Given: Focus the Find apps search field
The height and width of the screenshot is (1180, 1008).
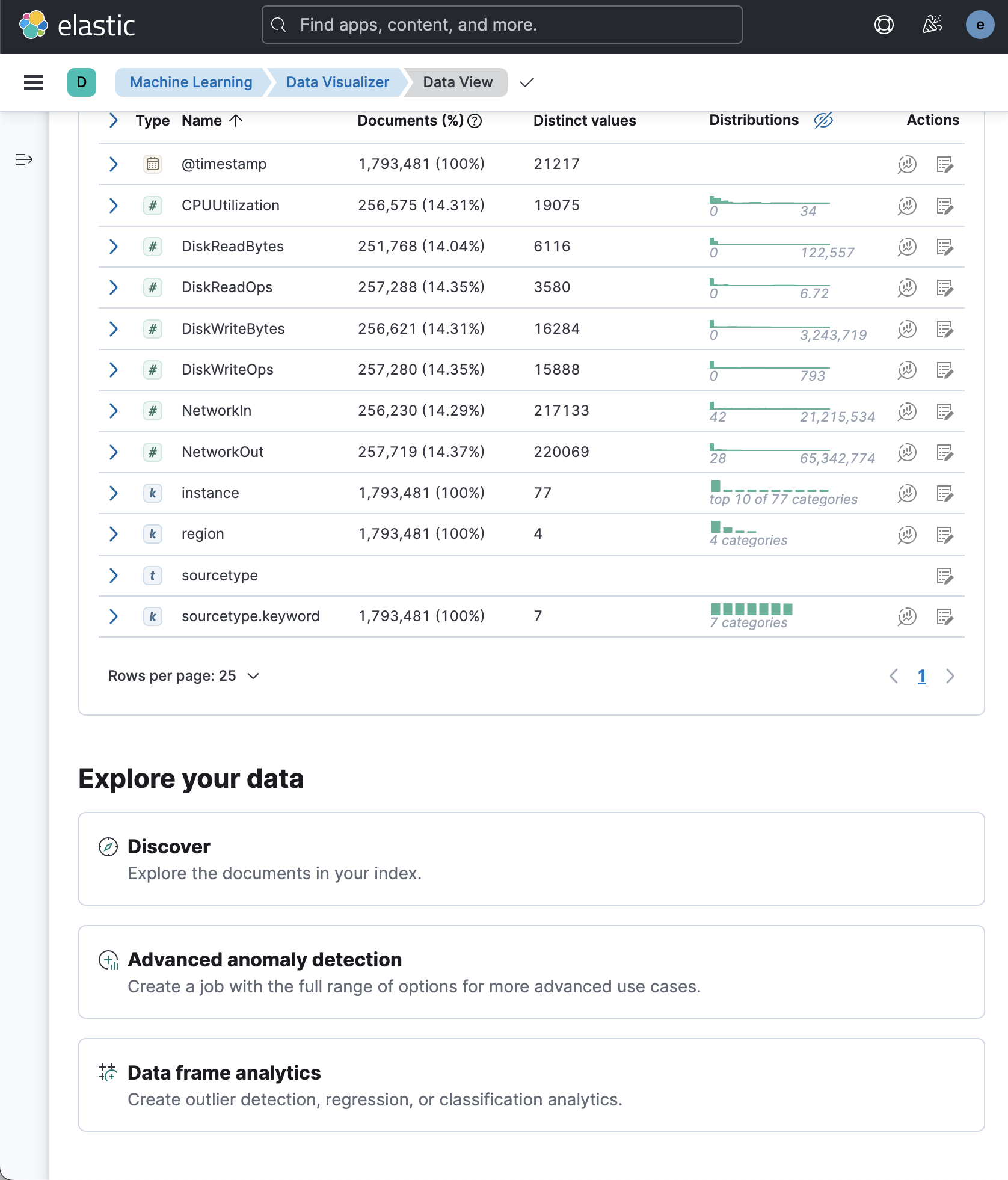Looking at the screenshot, I should [x=502, y=25].
